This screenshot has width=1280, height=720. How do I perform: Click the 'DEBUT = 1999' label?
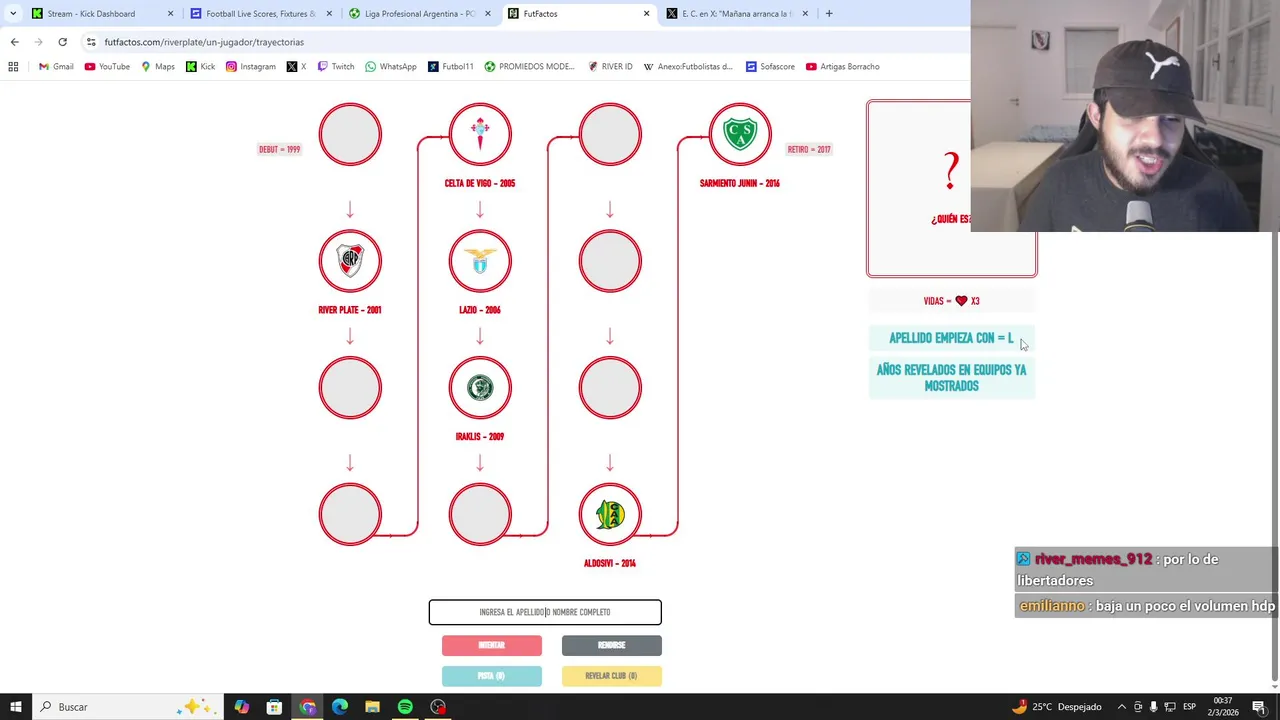279,149
